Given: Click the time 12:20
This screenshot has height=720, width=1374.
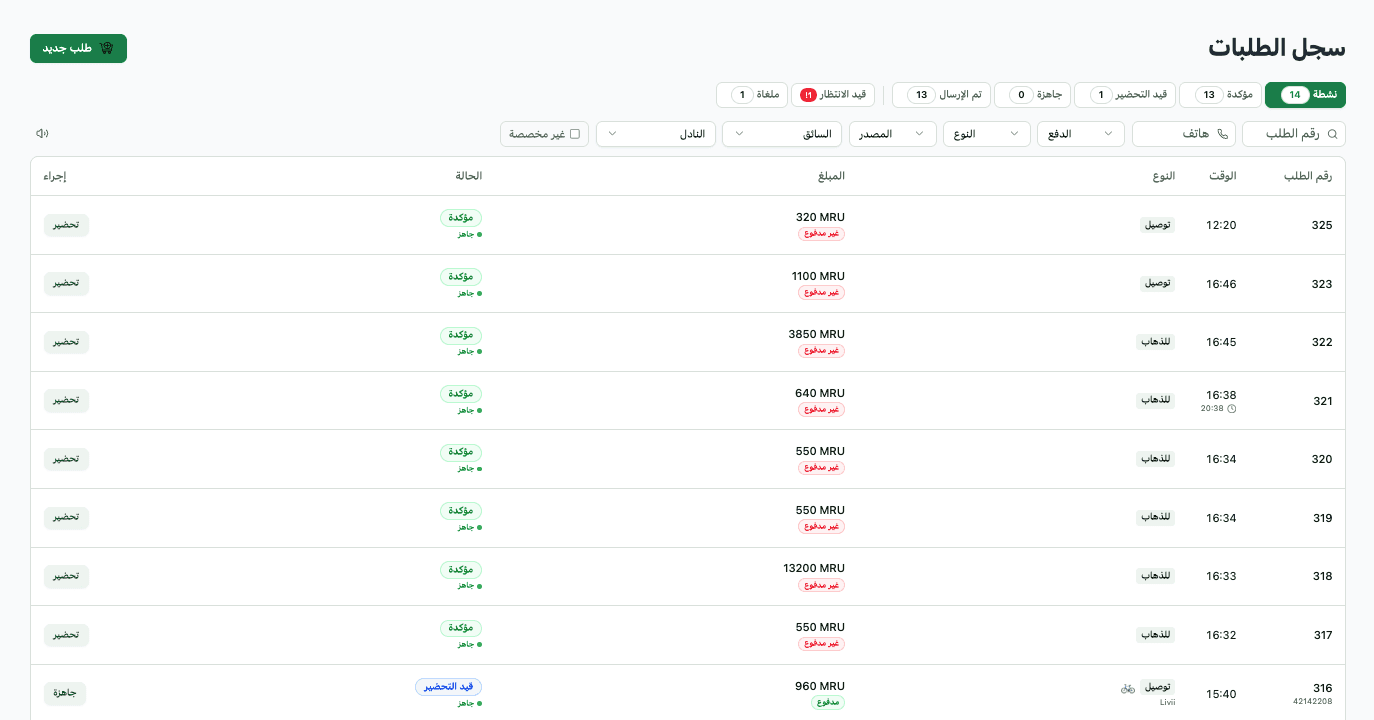Looking at the screenshot, I should [x=1221, y=225].
